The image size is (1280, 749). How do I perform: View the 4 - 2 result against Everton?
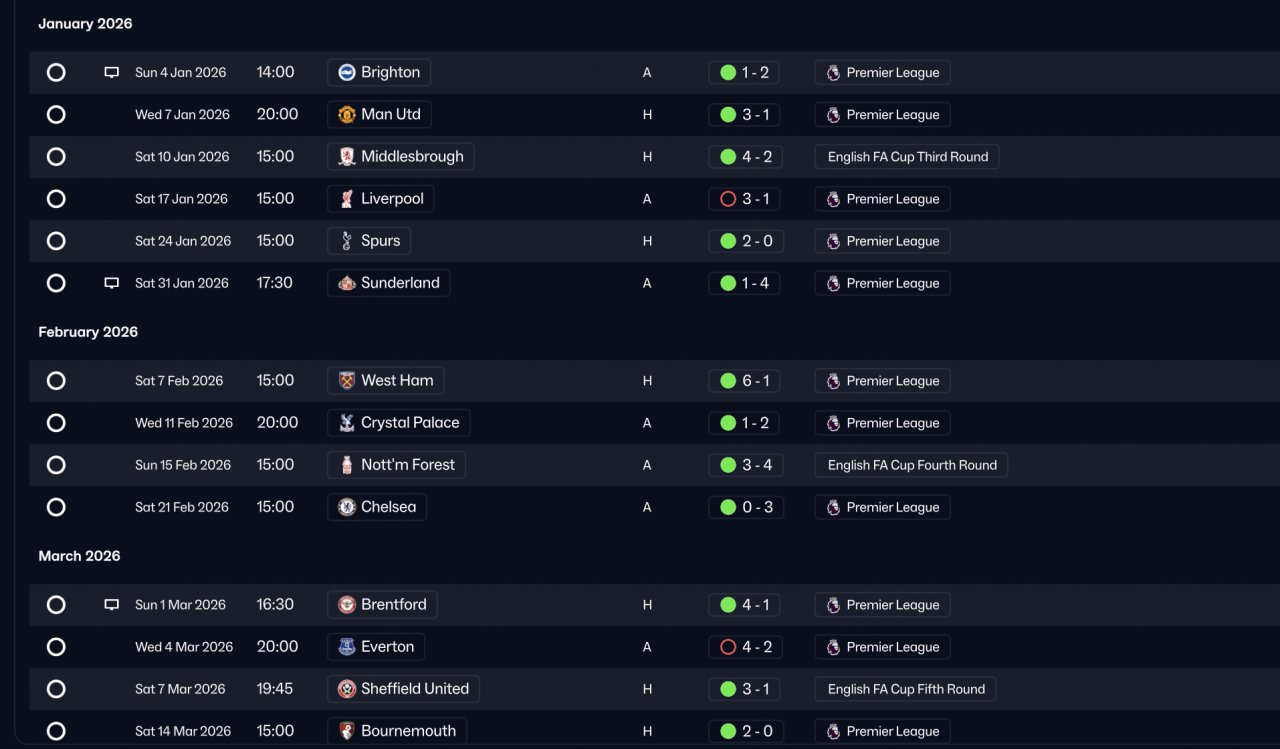746,646
